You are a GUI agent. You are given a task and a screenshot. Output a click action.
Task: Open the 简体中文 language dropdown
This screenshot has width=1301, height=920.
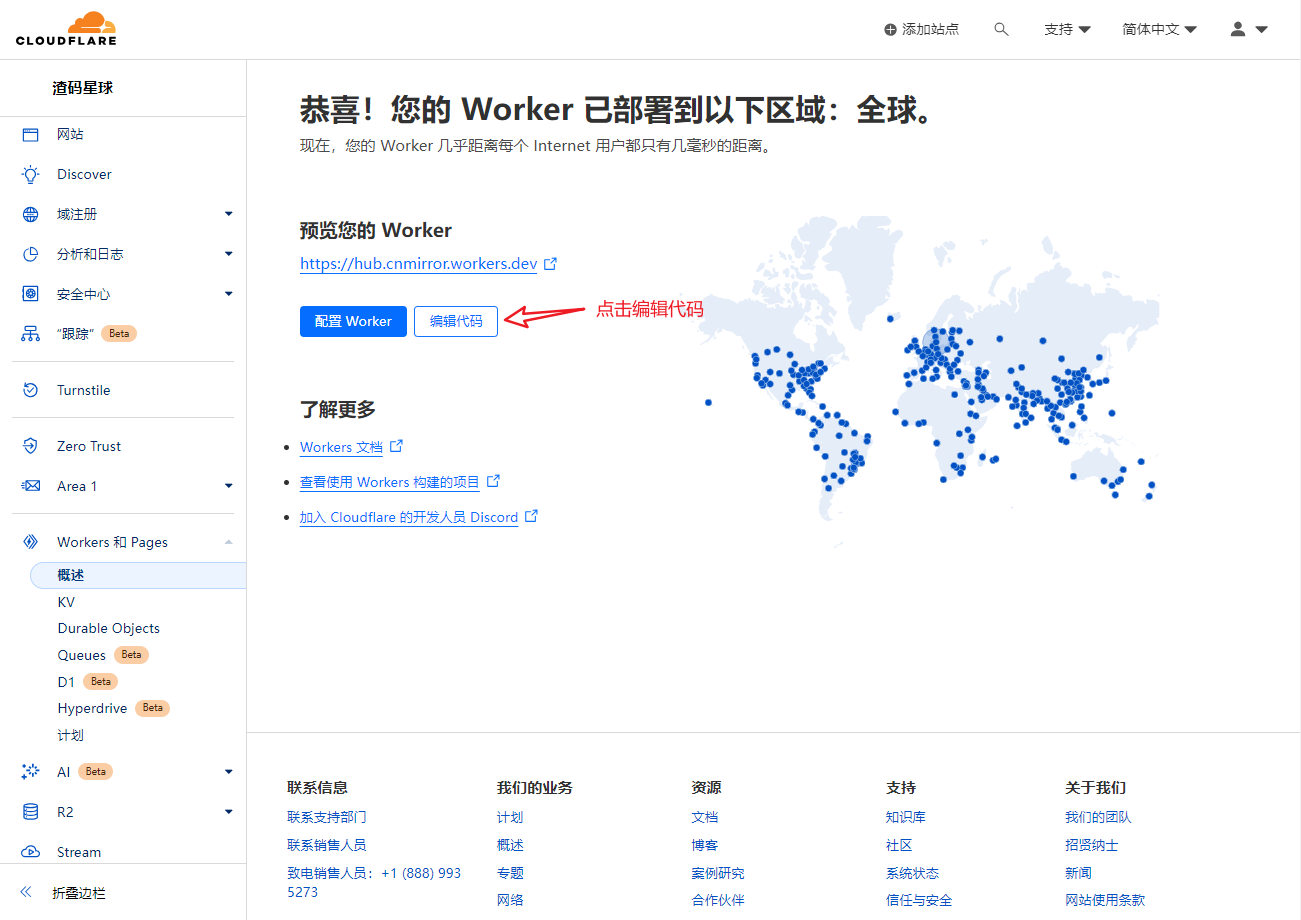pyautogui.click(x=1159, y=30)
